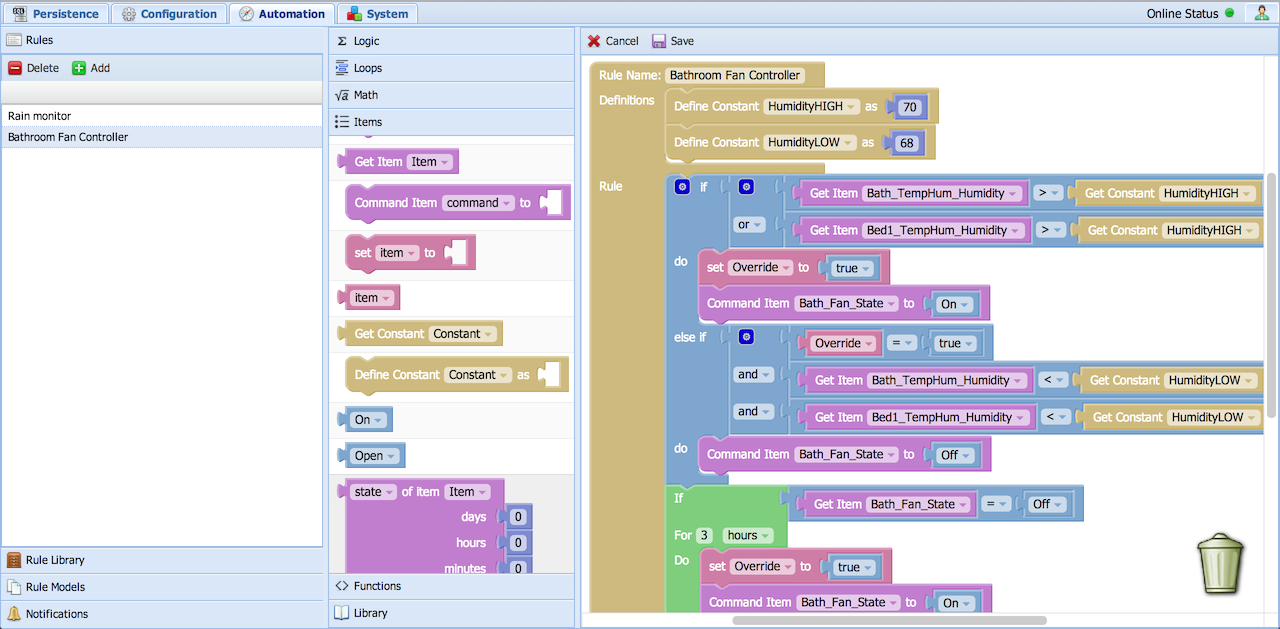The image size is (1280, 629).
Task: Click the value 70 number block
Action: [909, 107]
